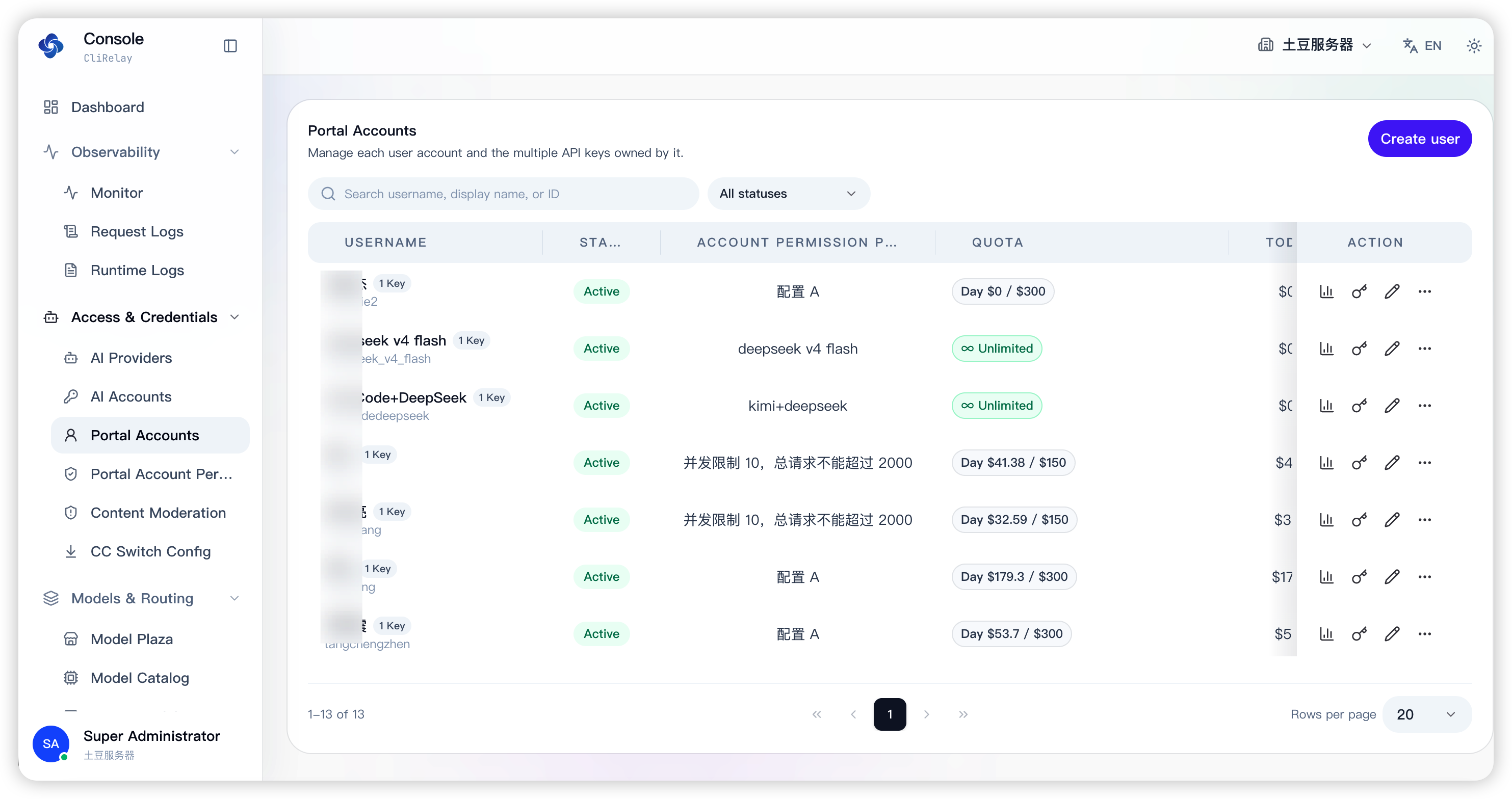Edit the Day $53.7 / $300 account
This screenshot has height=799, width=1512.
pyautogui.click(x=1392, y=634)
